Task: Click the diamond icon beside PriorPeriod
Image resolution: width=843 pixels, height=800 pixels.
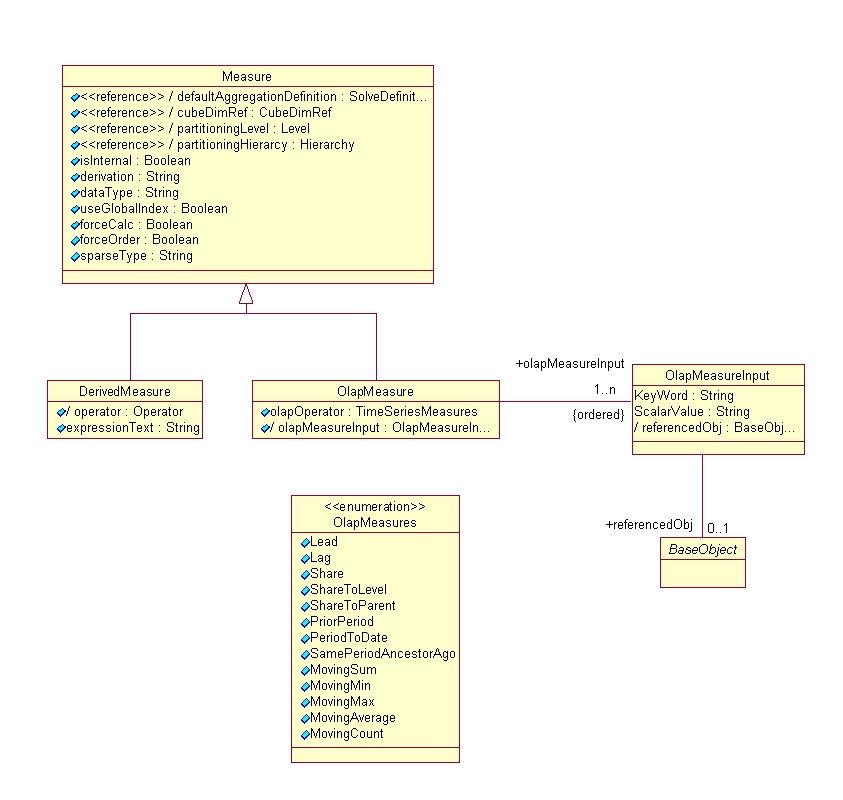Action: coord(305,623)
